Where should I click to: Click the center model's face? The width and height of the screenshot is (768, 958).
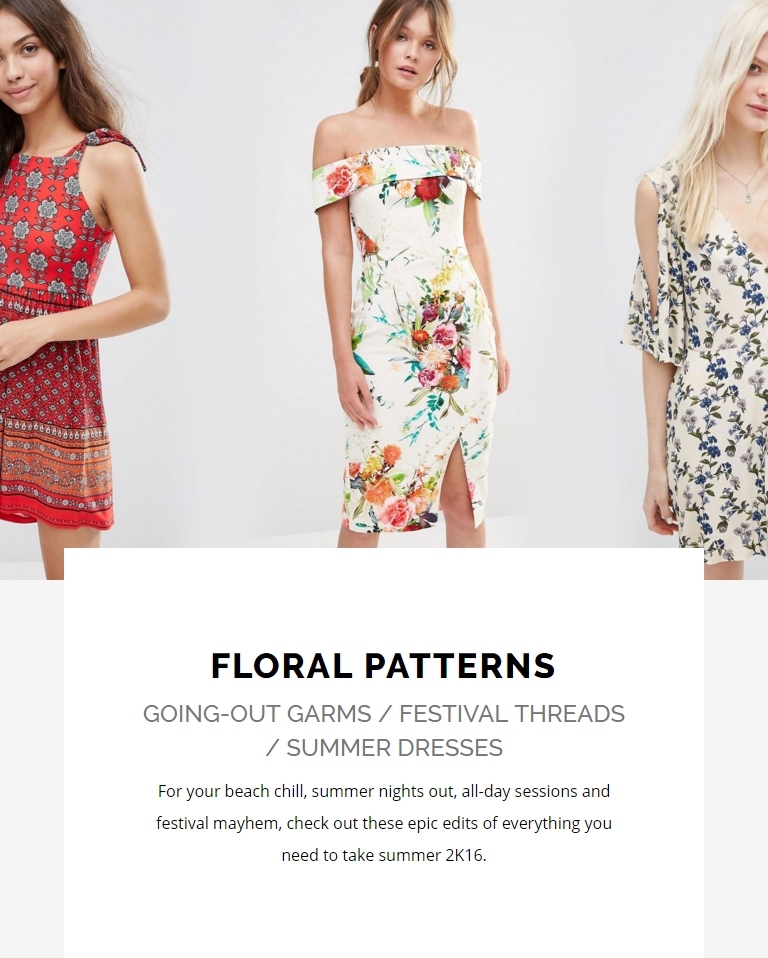[417, 52]
